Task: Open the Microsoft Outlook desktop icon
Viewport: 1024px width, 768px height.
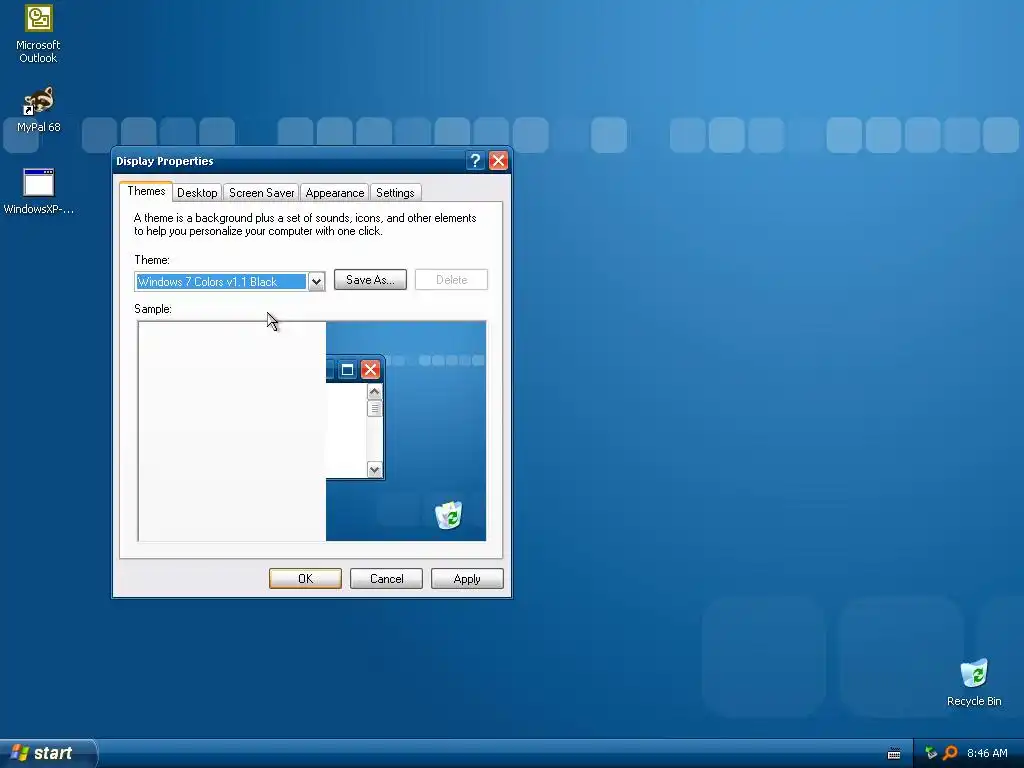Action: coord(38,33)
